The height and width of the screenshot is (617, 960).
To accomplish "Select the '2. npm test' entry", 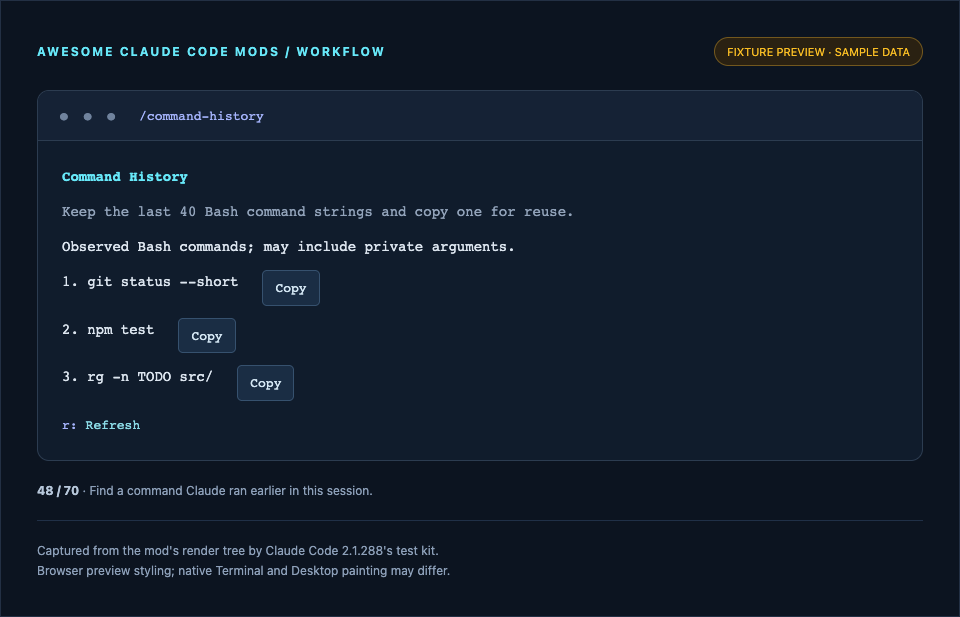I will pyautogui.click(x=108, y=329).
